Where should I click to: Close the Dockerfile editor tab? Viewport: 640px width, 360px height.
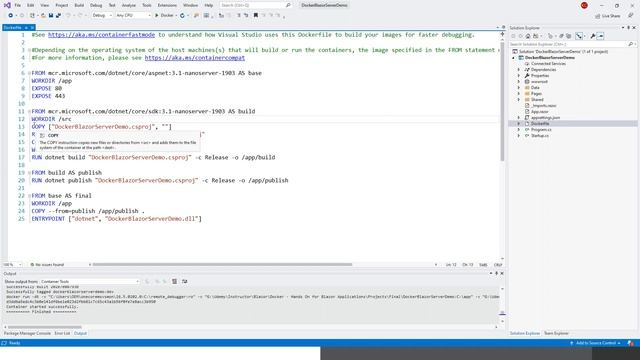(32, 28)
